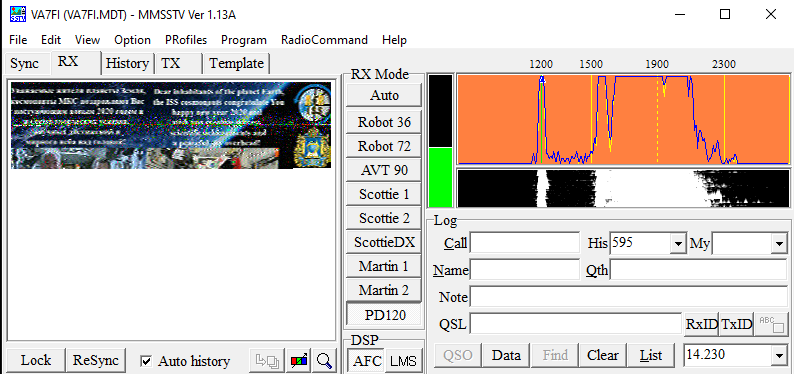
Task: Click the RGB color adjustment icon
Action: (300, 361)
